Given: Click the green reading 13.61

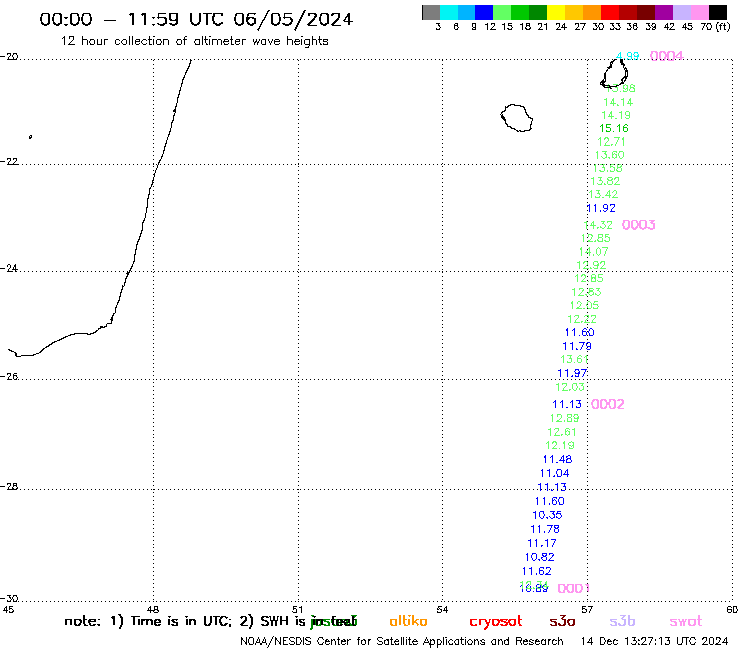Looking at the screenshot, I should tap(574, 359).
